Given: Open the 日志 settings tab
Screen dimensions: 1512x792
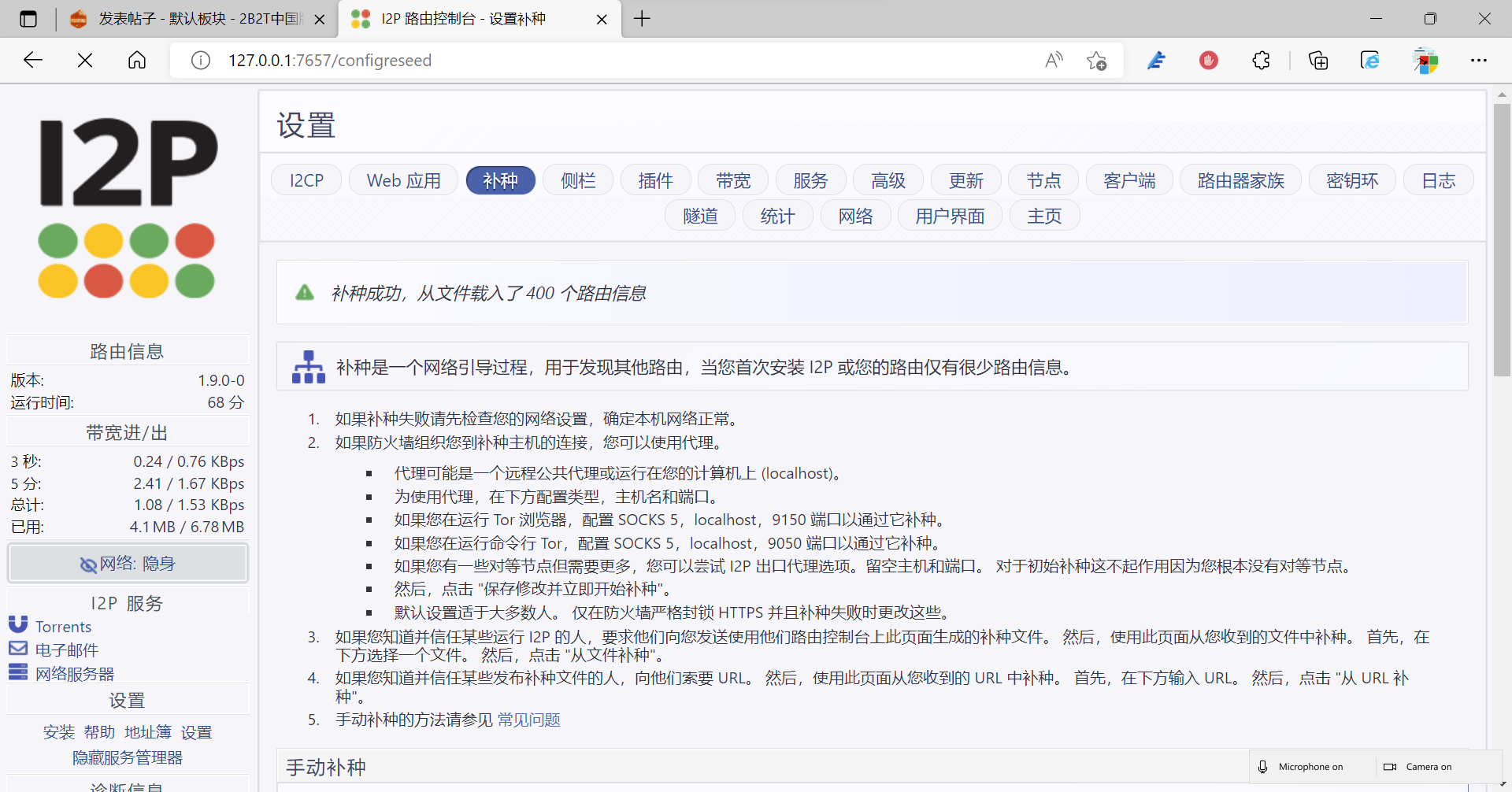Looking at the screenshot, I should click(1438, 180).
